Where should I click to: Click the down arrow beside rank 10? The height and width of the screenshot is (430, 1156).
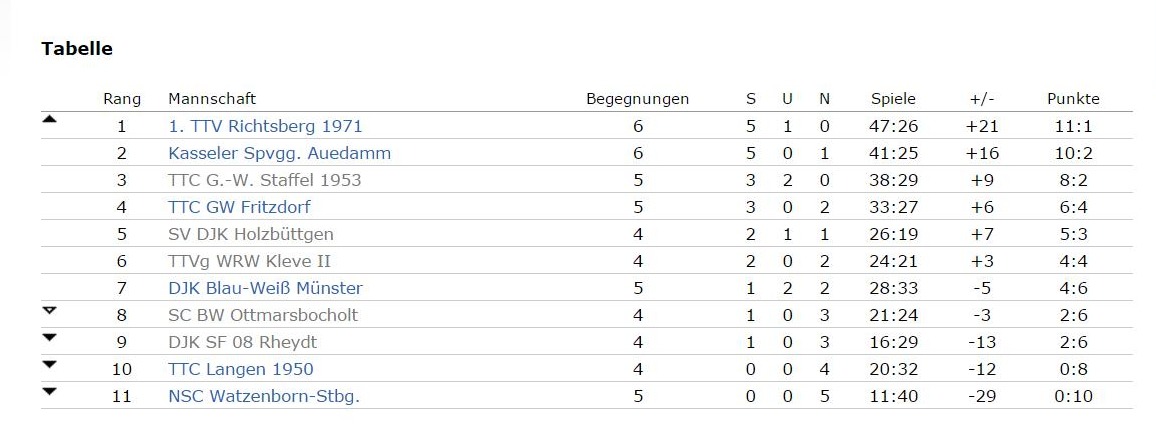click(49, 364)
